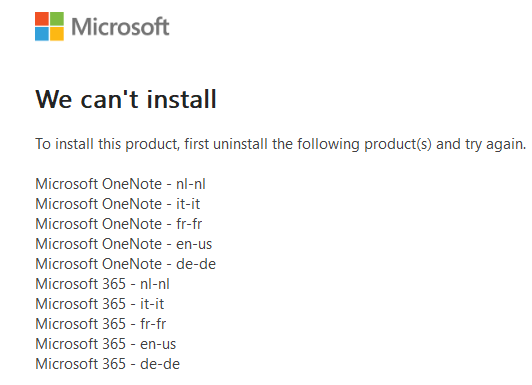Viewport: 532px width, 385px height.
Task: Select Microsoft OneNote - de-de entry
Action: click(126, 264)
